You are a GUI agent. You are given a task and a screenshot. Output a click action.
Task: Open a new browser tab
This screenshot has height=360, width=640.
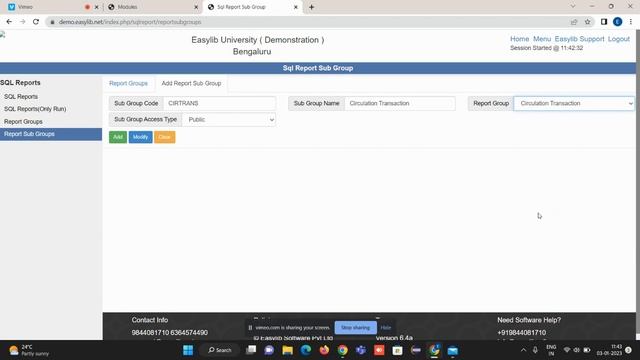[311, 7]
